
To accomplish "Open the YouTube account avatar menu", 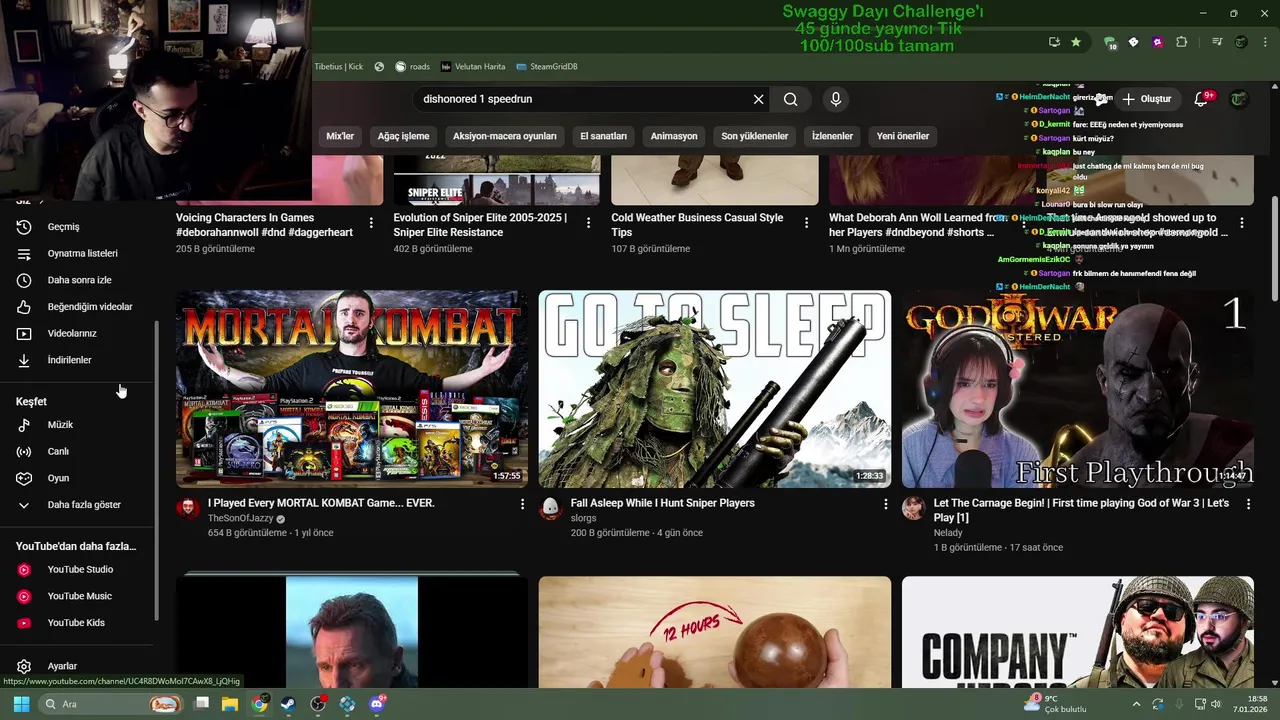I will [1239, 99].
